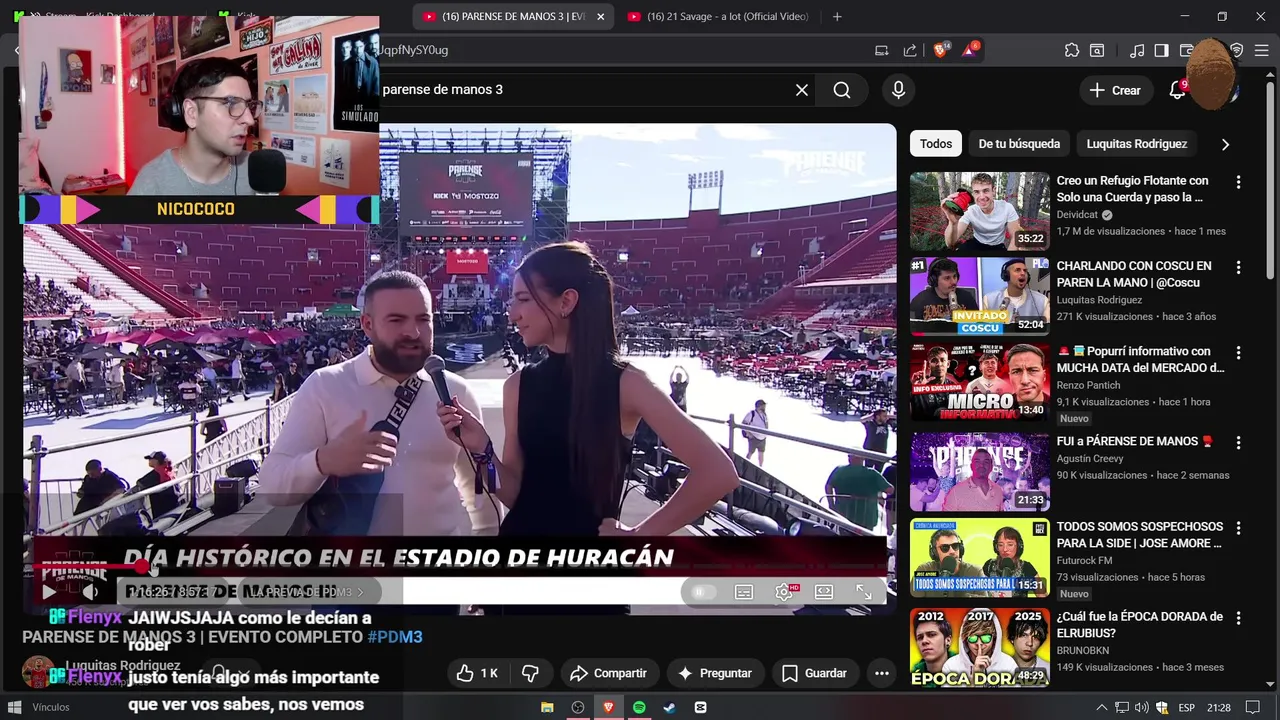Open the Steam icon in the taskbar
This screenshot has width=1280, height=720.
coord(669,707)
